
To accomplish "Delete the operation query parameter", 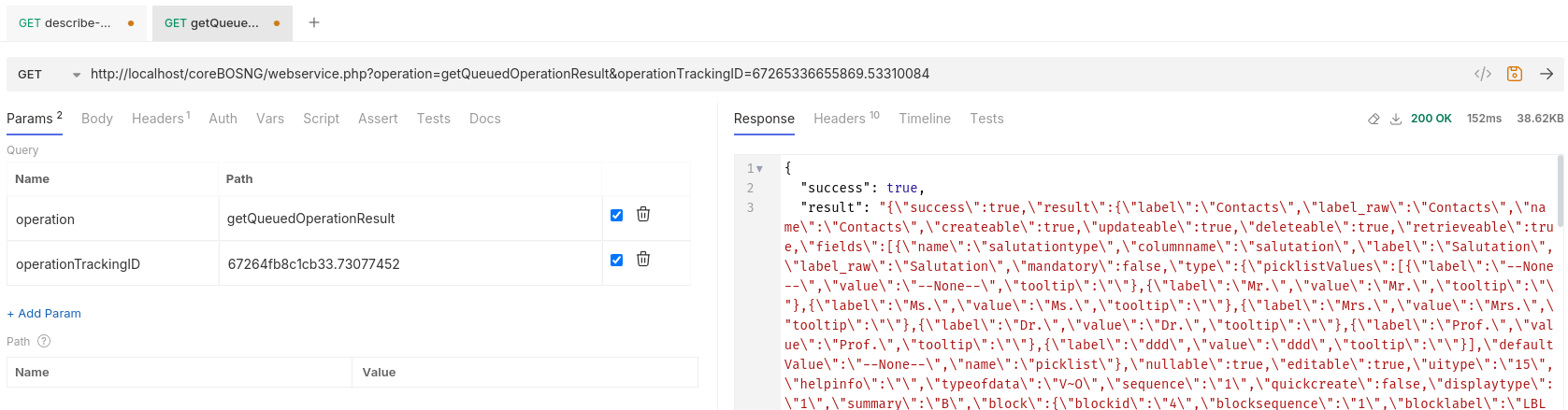I will click(643, 215).
